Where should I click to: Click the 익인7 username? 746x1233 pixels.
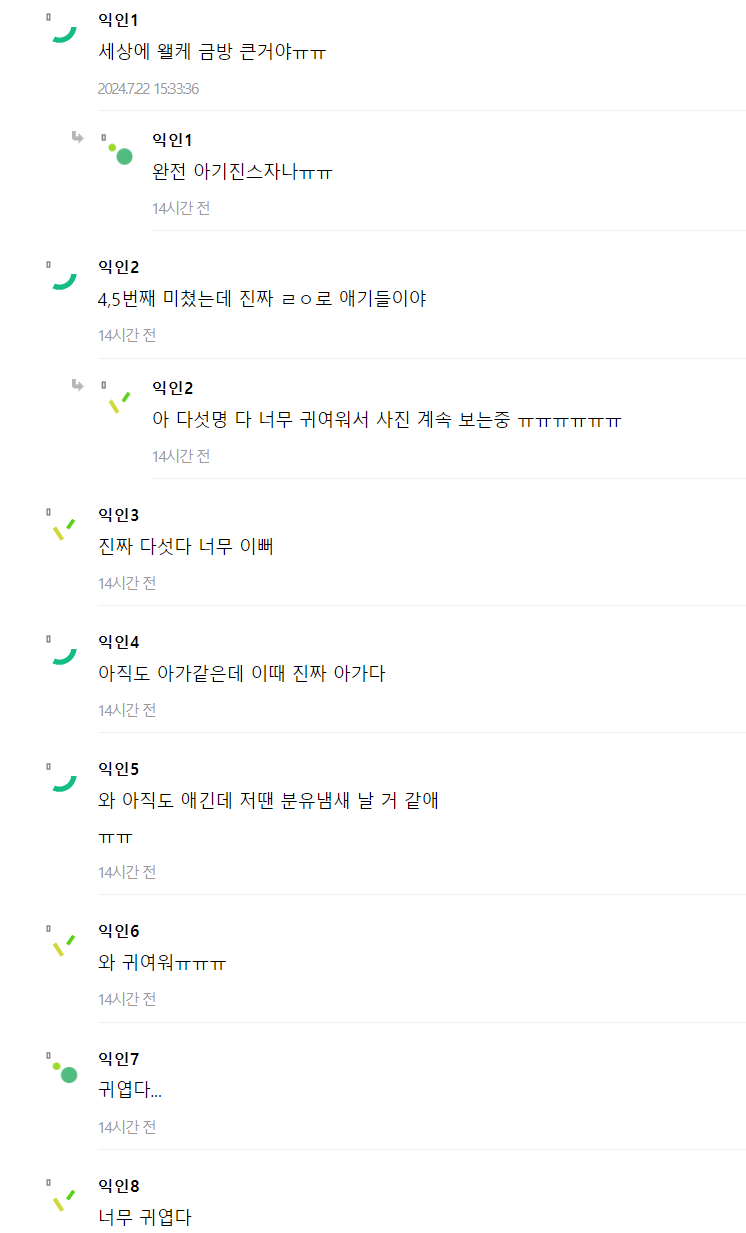coord(118,1058)
